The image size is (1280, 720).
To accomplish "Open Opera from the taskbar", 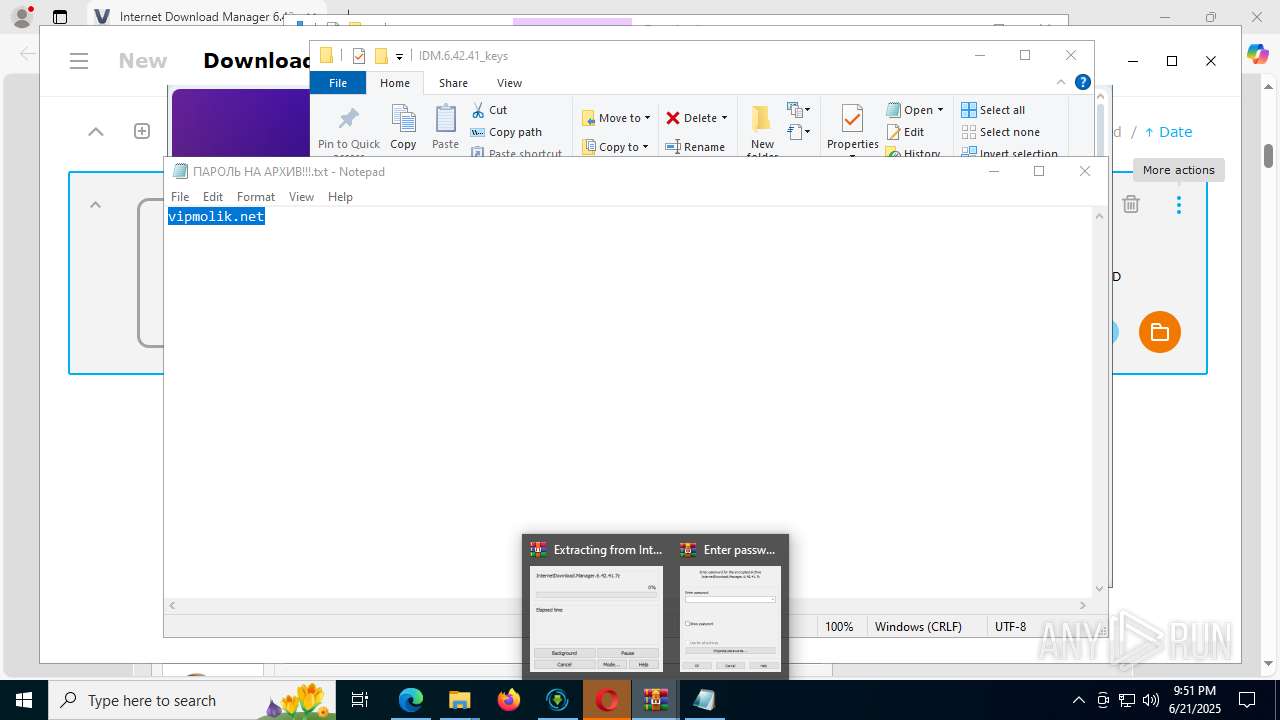I will pyautogui.click(x=607, y=700).
